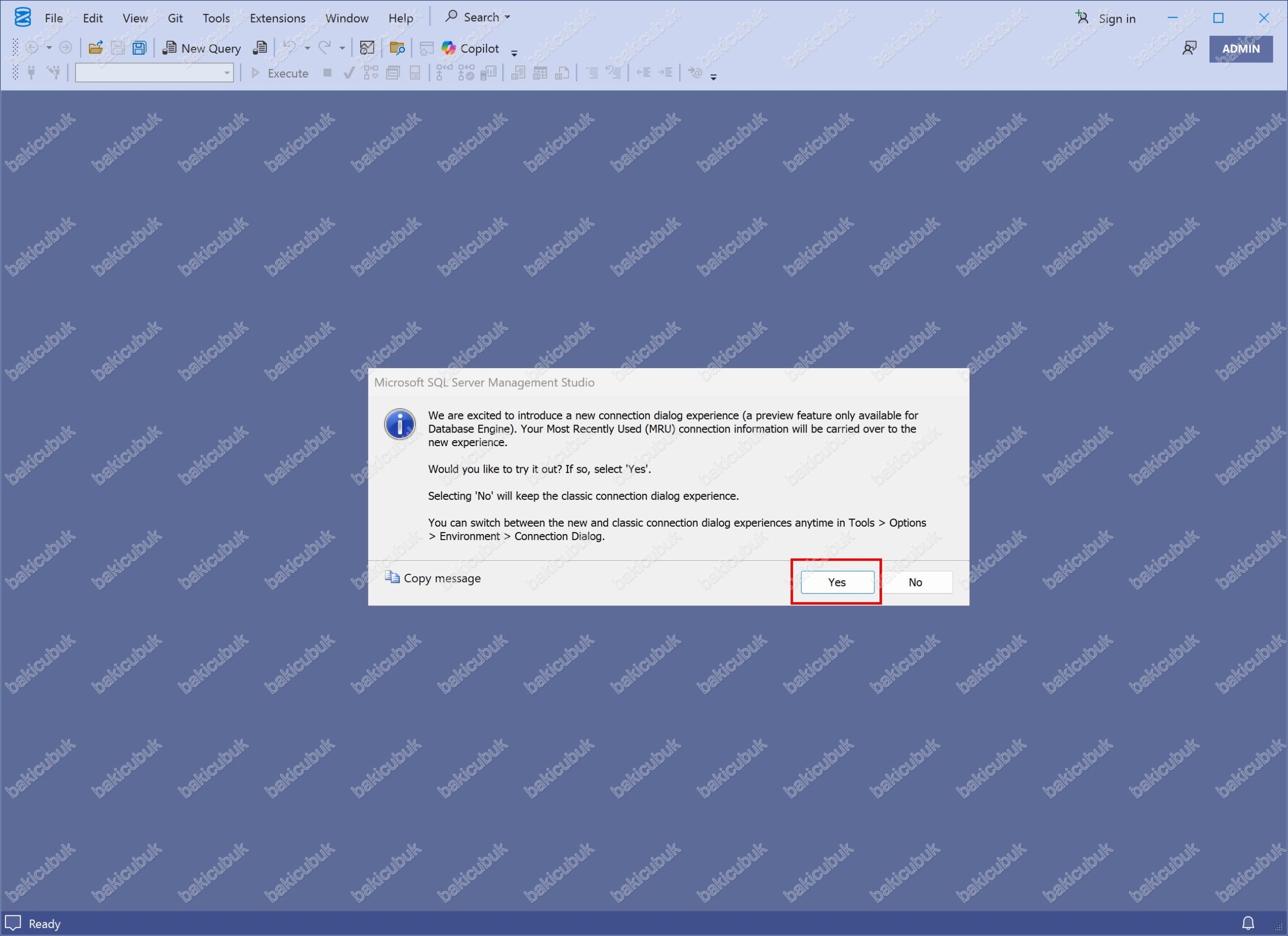1288x936 pixels.
Task: Open the Activity Monitor icon
Action: tap(367, 48)
